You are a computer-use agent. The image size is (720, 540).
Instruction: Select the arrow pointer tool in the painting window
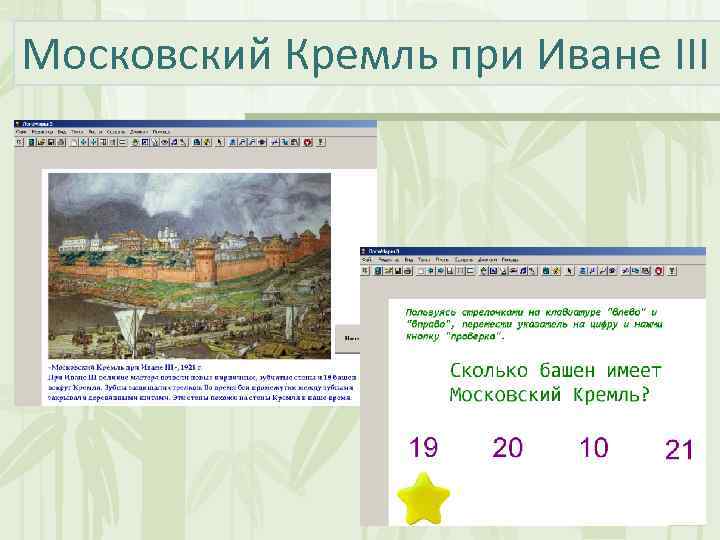(219, 142)
